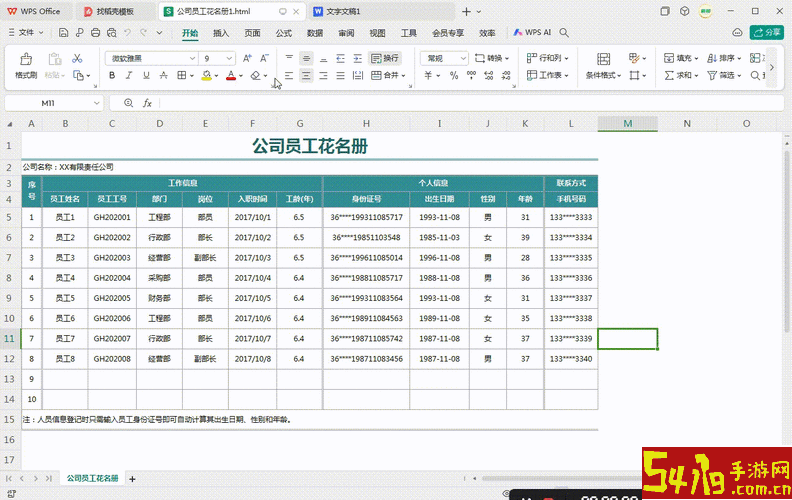Click the horizontal scrollbar at the bottom
Screen dimensions: 792x500
coord(561,478)
